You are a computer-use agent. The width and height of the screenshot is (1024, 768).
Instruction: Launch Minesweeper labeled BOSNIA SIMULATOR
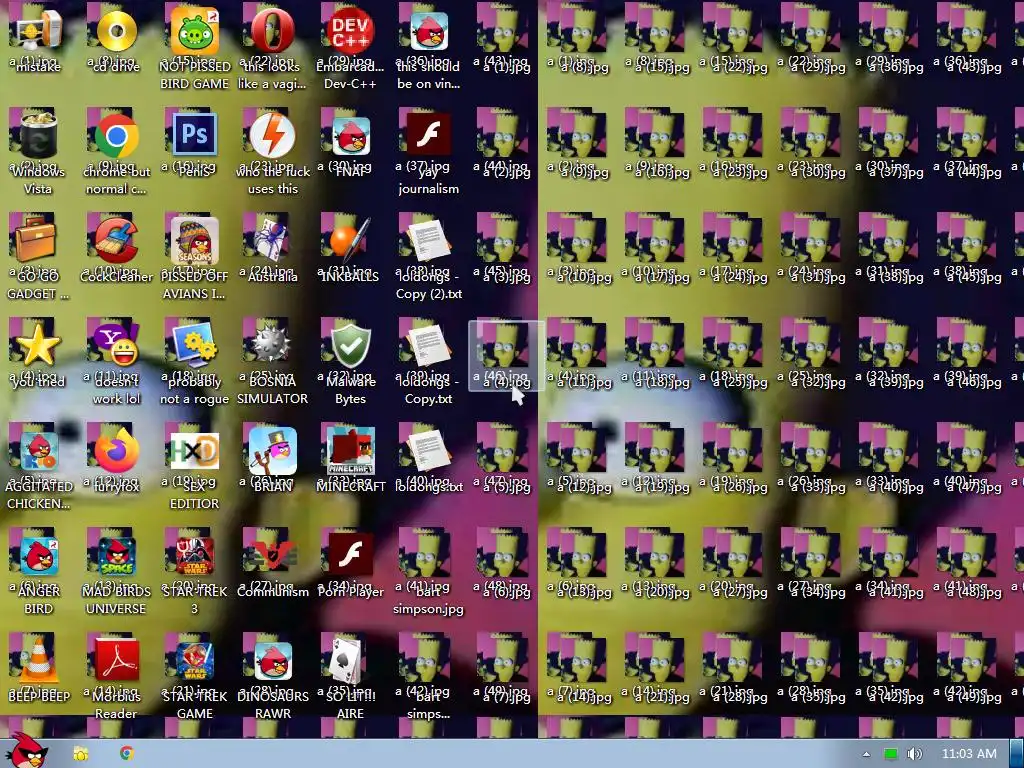[x=272, y=345]
